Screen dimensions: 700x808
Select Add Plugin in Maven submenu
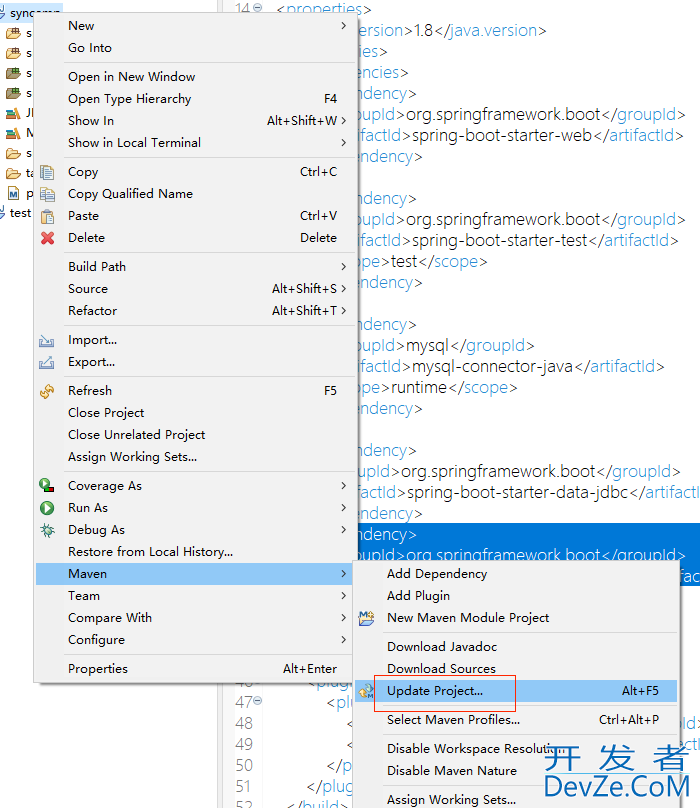[516, 596]
